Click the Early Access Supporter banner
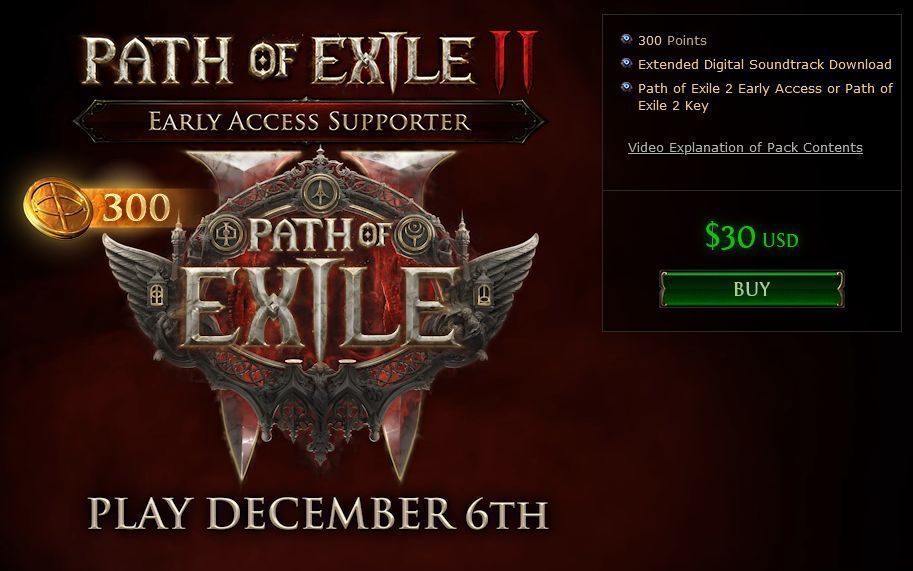Screen dimensions: 913x571 pos(309,121)
